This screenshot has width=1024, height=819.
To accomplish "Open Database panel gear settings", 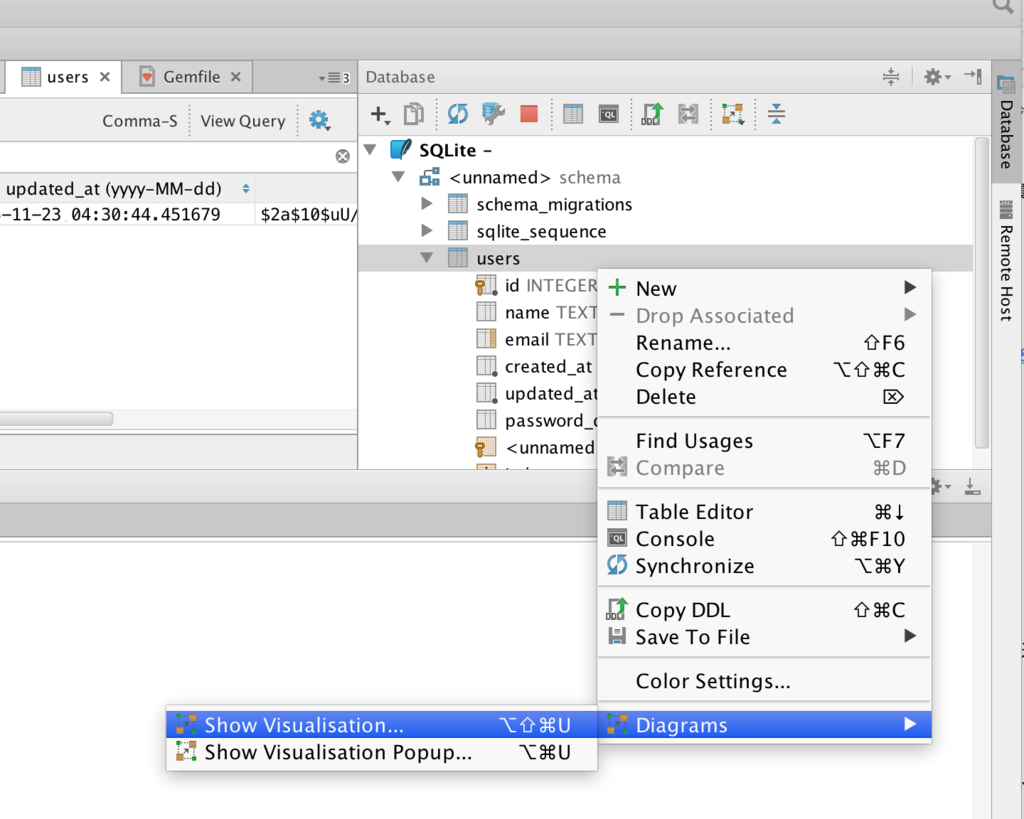I will click(x=936, y=77).
